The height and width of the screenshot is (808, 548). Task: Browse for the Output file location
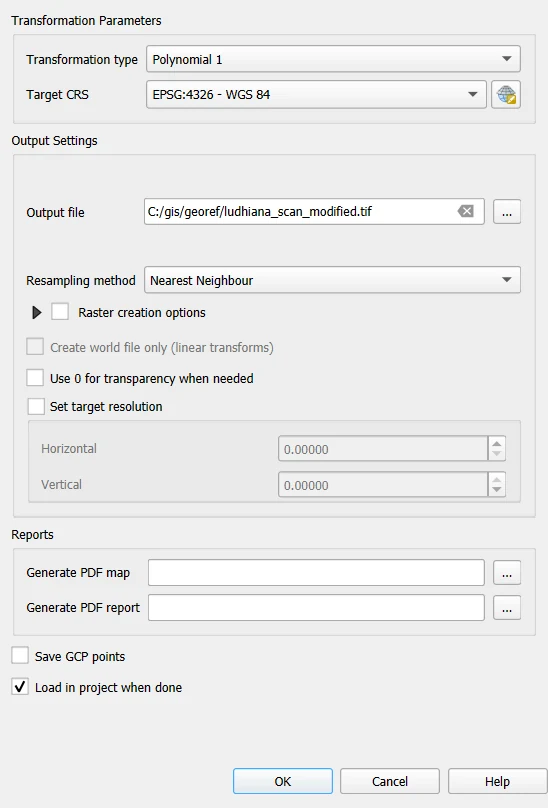pyautogui.click(x=507, y=212)
